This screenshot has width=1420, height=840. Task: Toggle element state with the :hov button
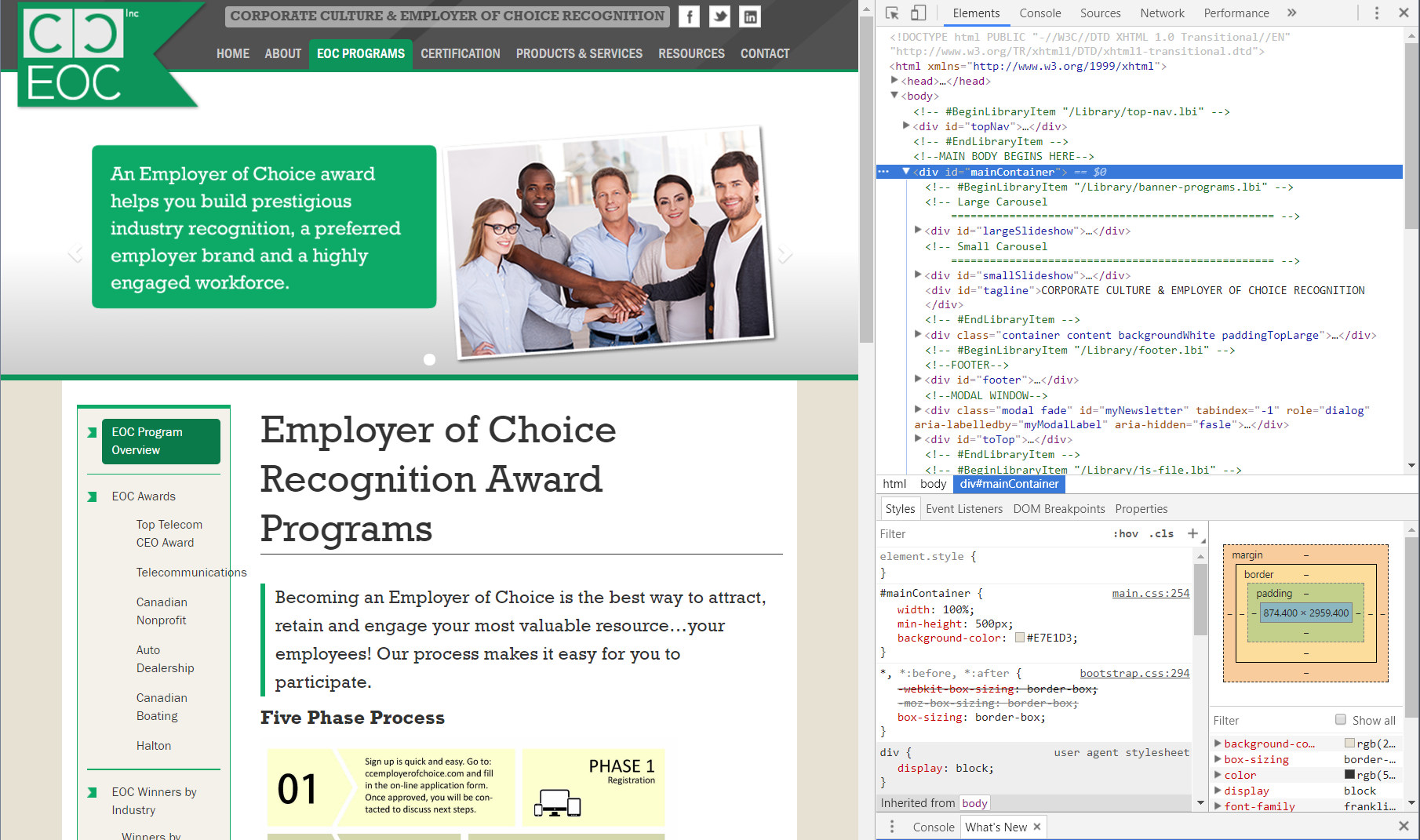[x=1127, y=533]
